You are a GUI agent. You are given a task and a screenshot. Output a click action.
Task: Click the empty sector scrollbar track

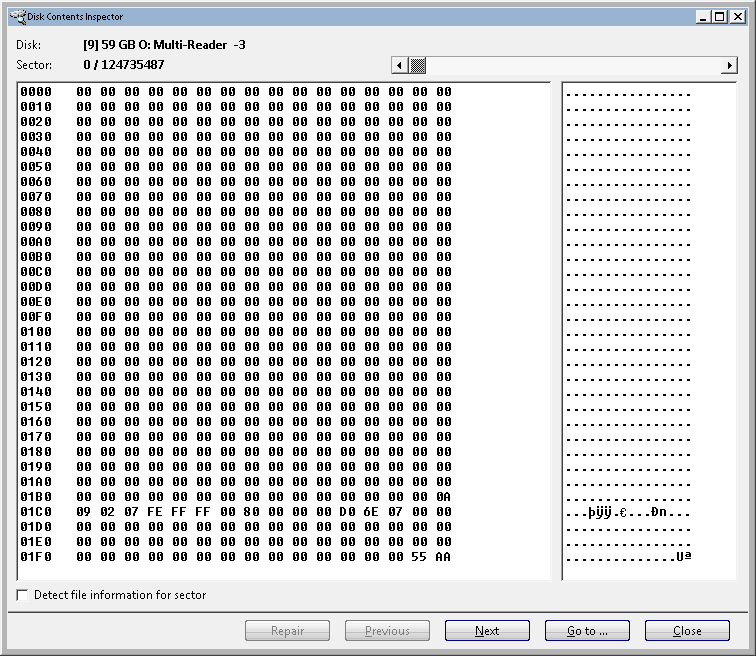570,65
